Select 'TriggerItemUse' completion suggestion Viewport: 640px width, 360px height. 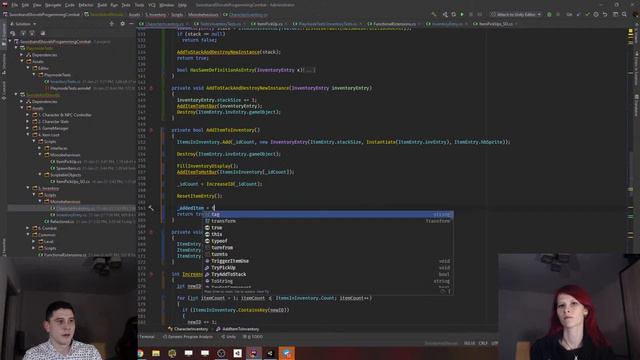329,261
